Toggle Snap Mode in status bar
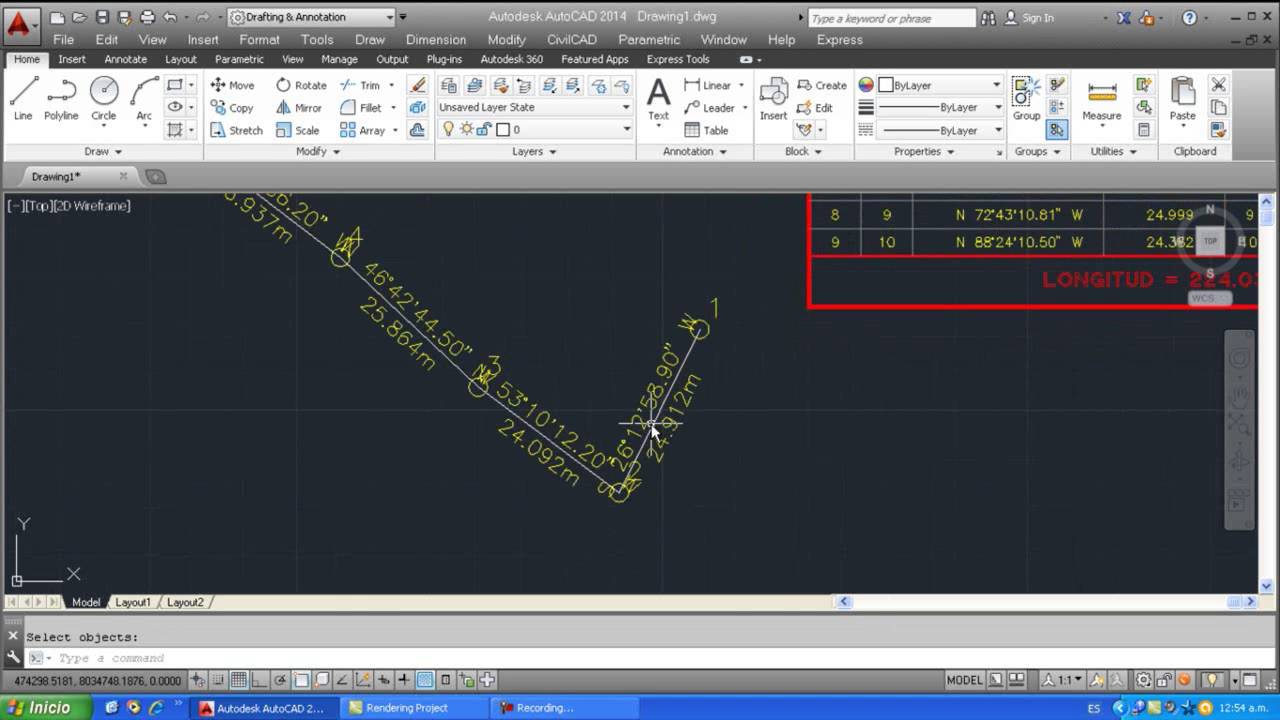This screenshot has height=720, width=1280. pyautogui.click(x=218, y=680)
